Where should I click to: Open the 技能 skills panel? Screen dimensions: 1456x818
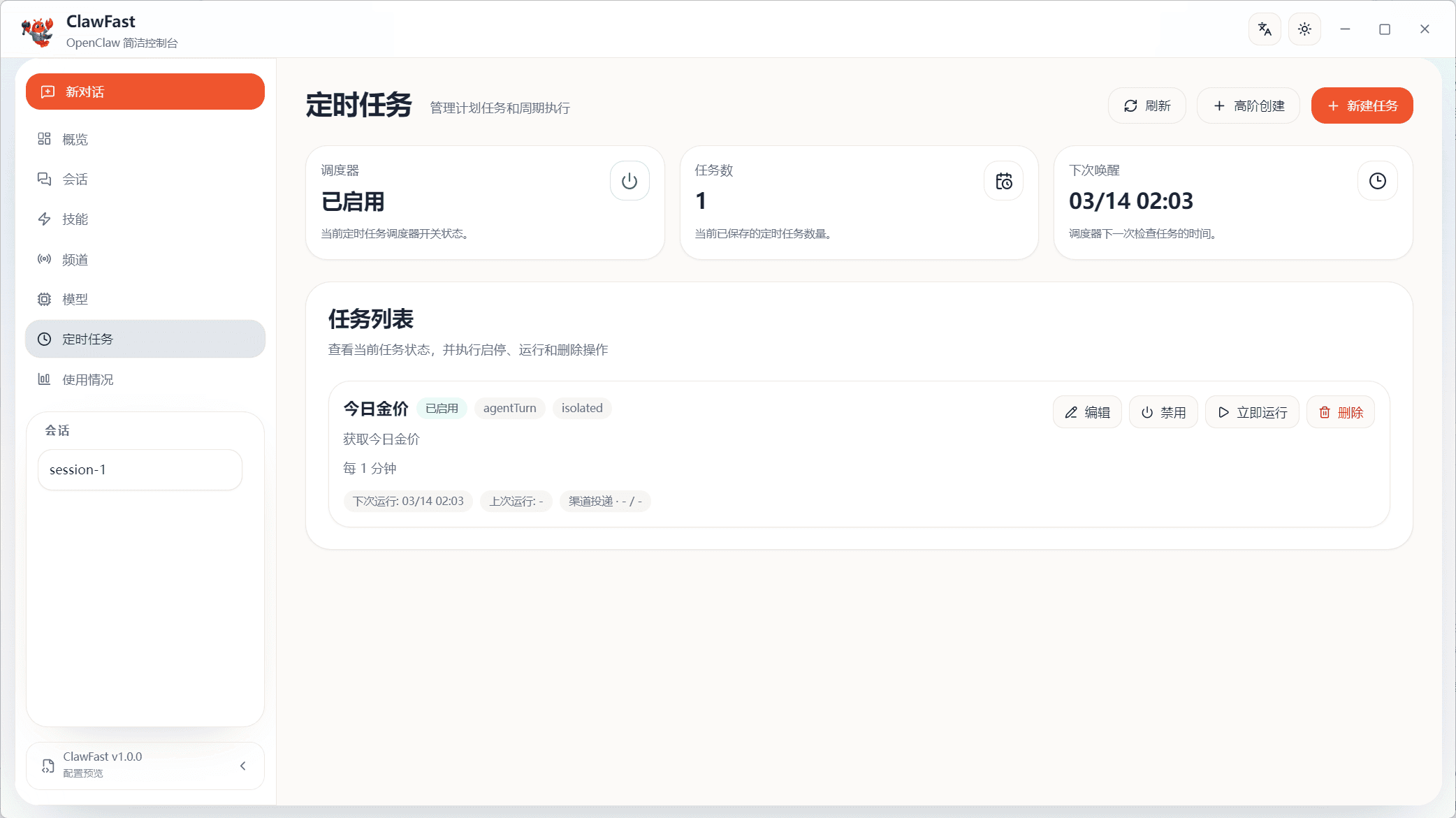73,219
